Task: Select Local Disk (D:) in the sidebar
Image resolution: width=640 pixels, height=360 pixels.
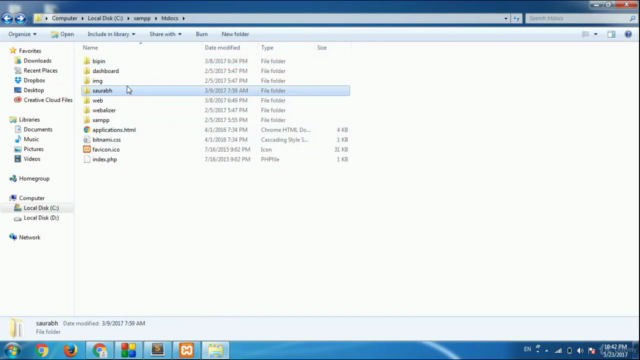Action: coord(41,218)
